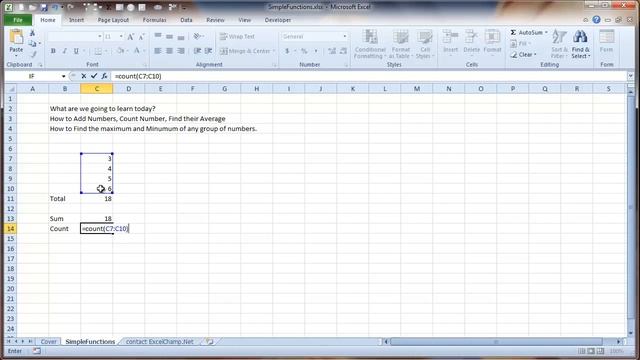Cancel the formula entry with X
The image size is (640, 360).
coord(83,76)
